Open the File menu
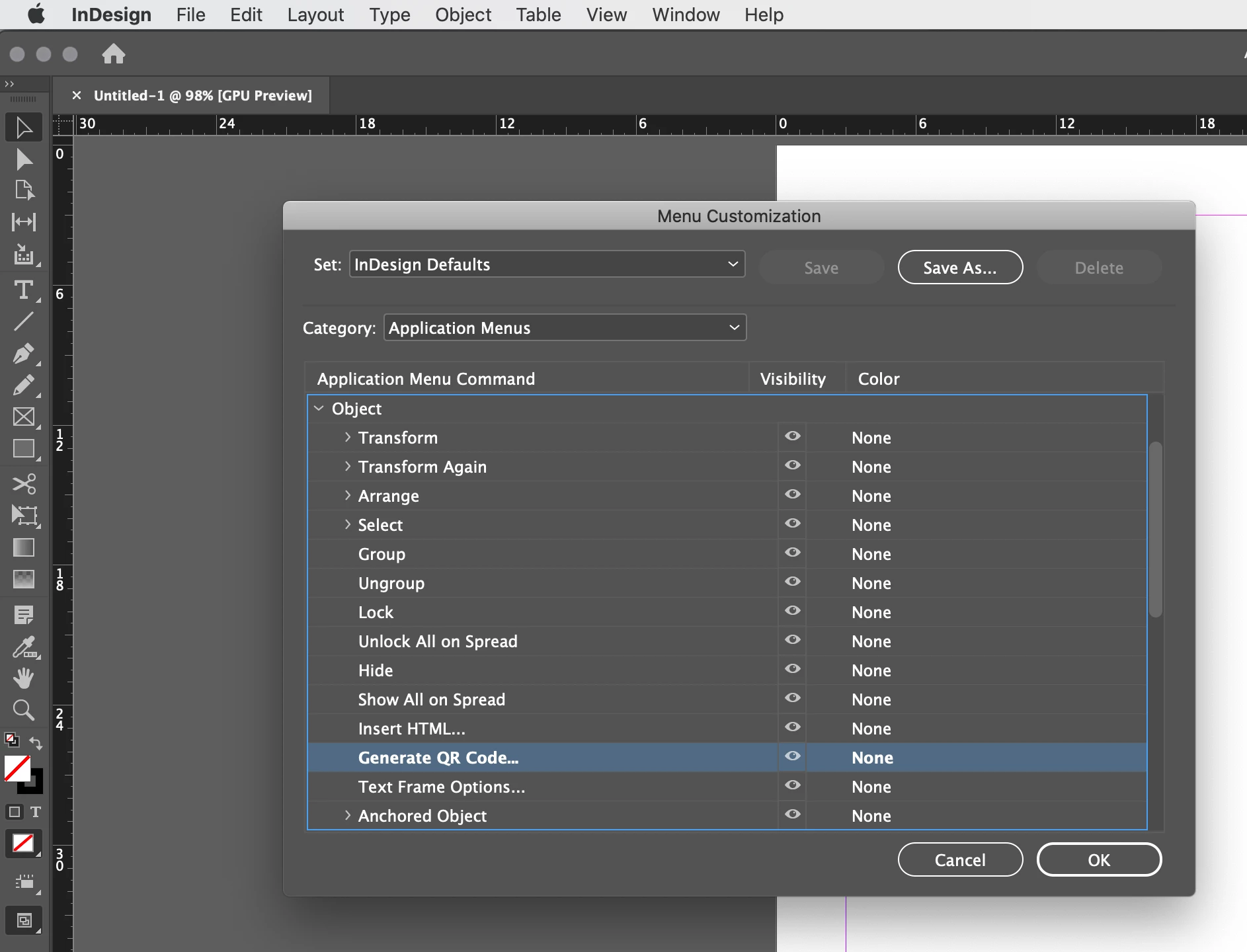The width and height of the screenshot is (1247, 952). [190, 15]
